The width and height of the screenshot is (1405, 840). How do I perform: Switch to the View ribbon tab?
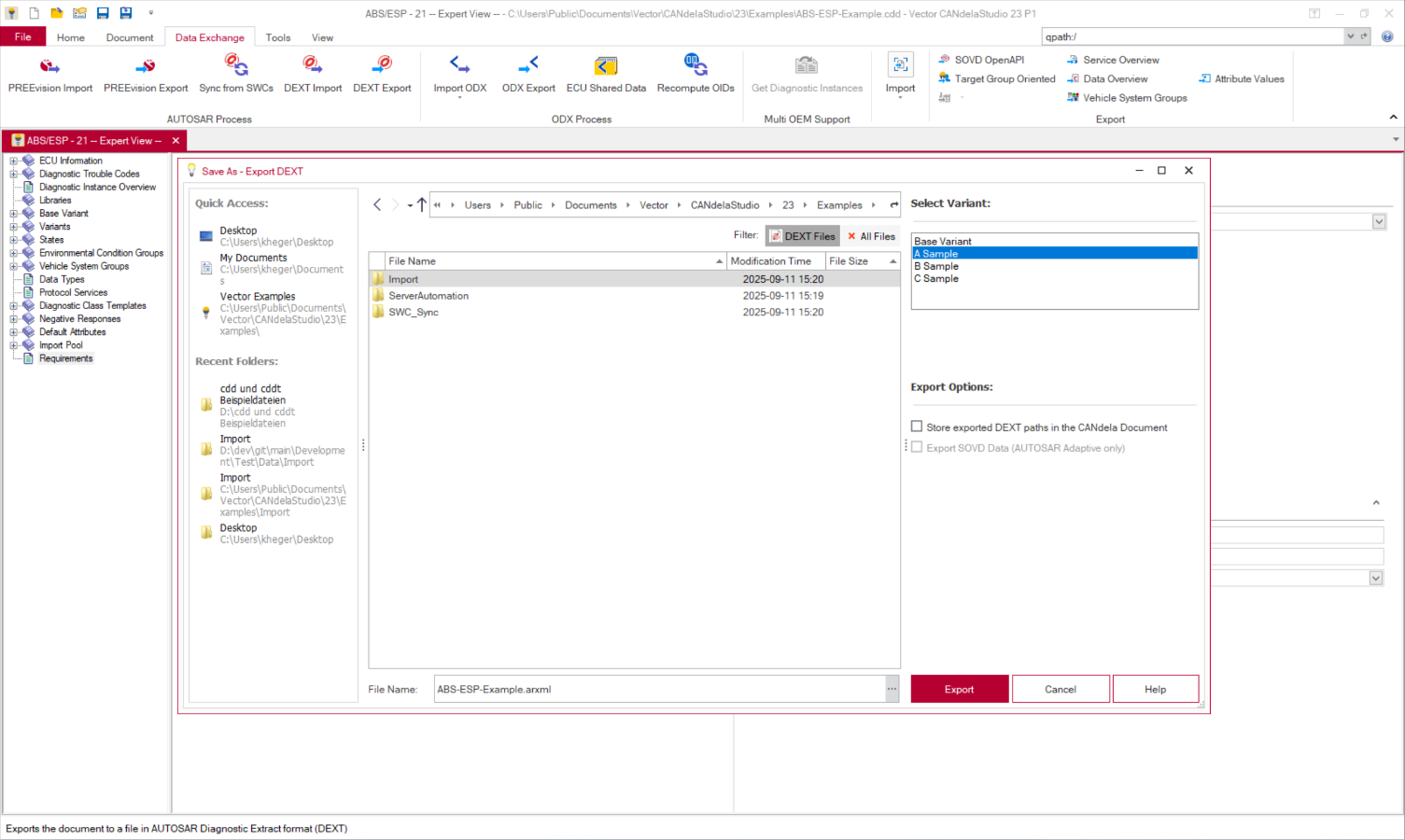coord(322,37)
